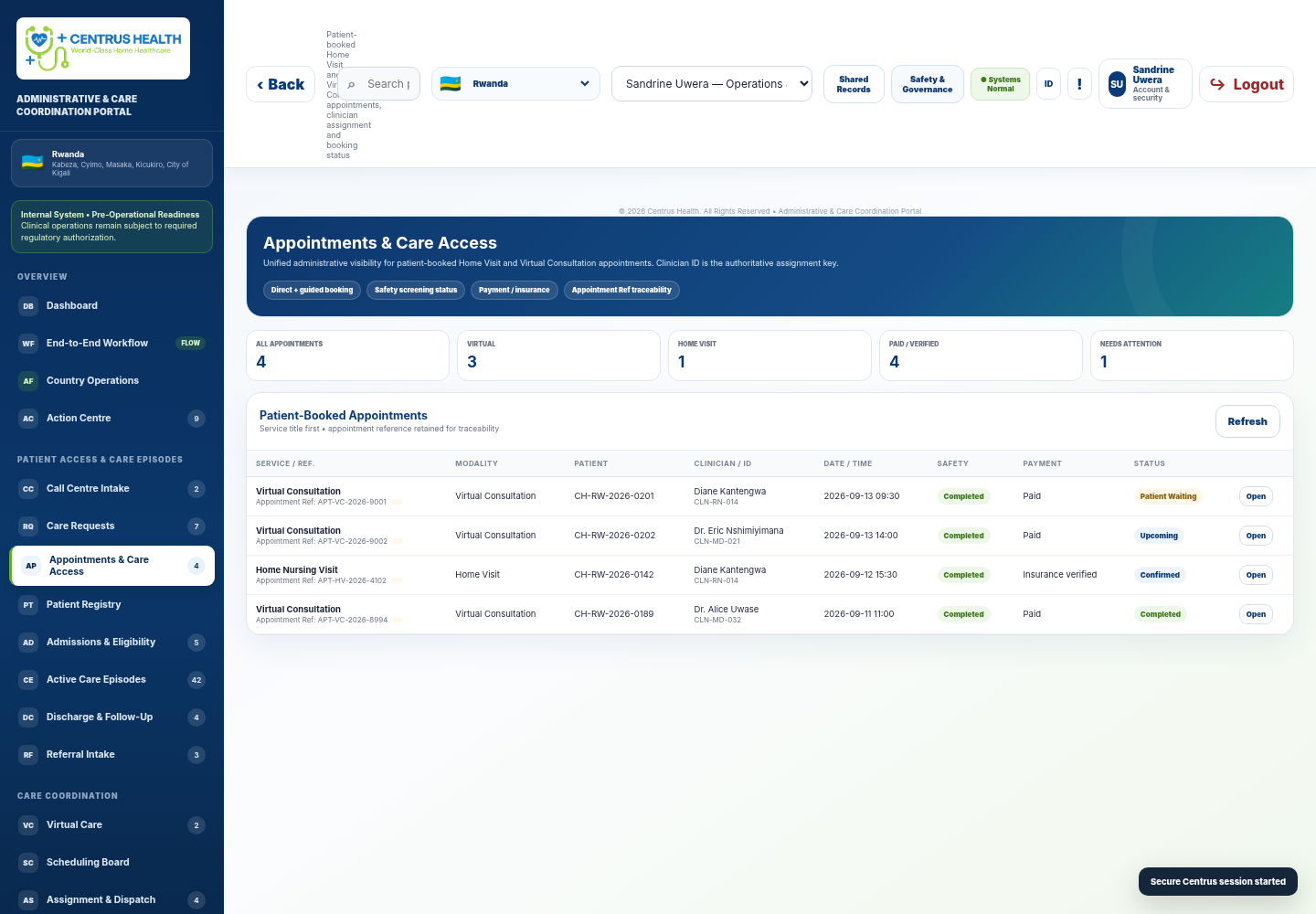Screen dimensions: 1316x914
Task: Click Confirmed status badge
Action: click(x=1160, y=575)
